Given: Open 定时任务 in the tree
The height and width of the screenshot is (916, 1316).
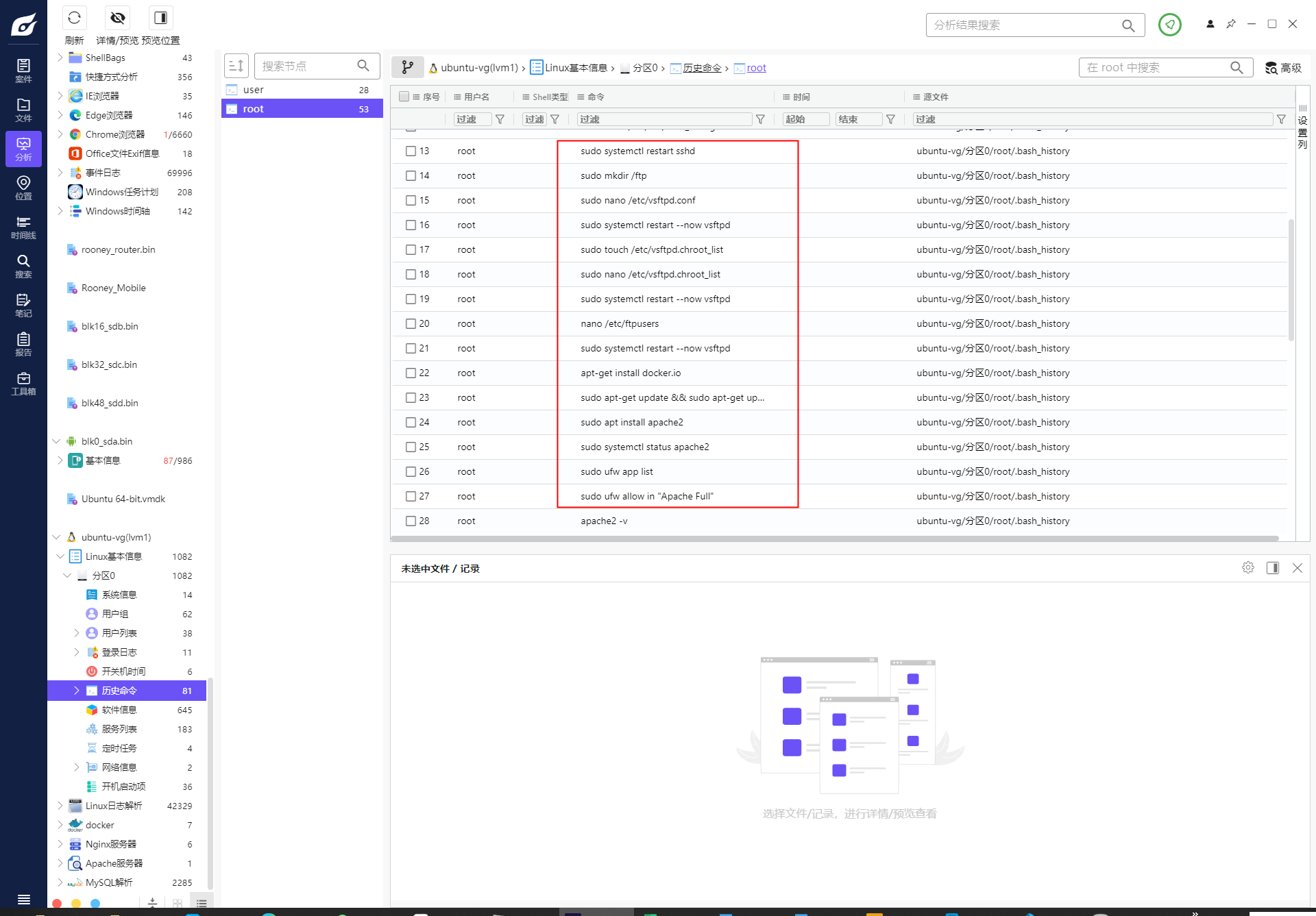Looking at the screenshot, I should 119,748.
